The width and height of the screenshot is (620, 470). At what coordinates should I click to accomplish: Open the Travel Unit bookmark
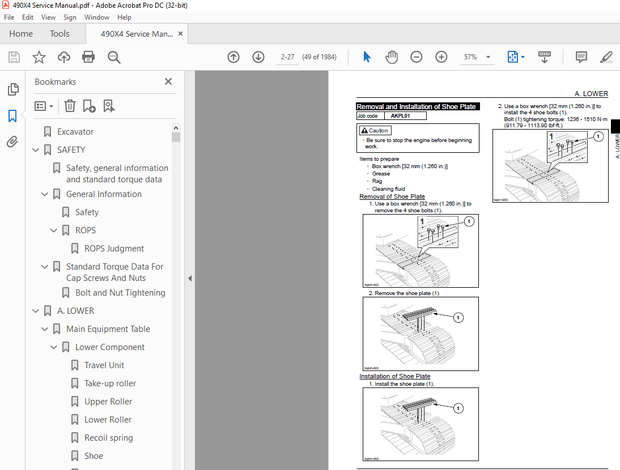[104, 365]
